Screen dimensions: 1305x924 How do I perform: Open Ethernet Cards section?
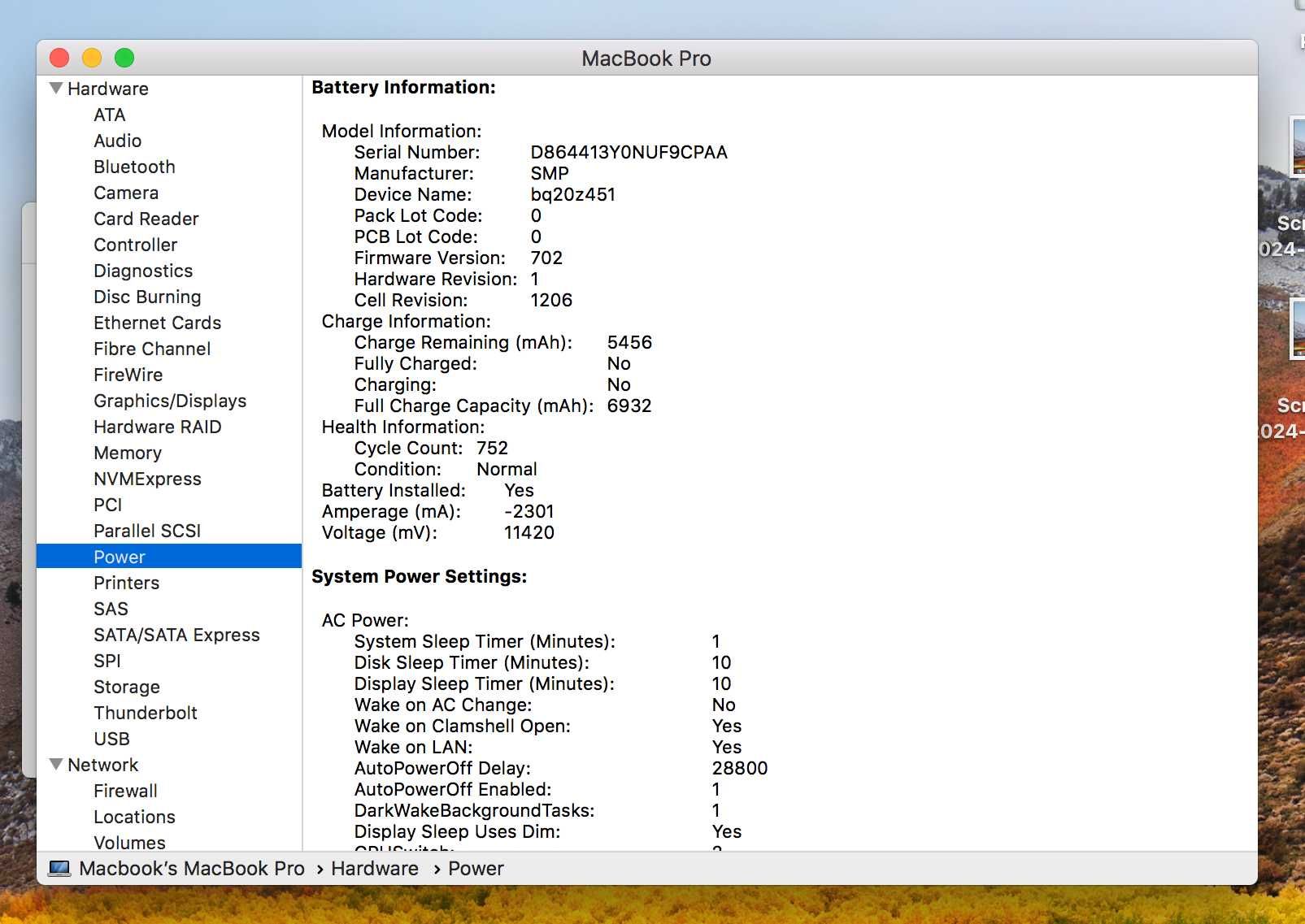(x=157, y=323)
